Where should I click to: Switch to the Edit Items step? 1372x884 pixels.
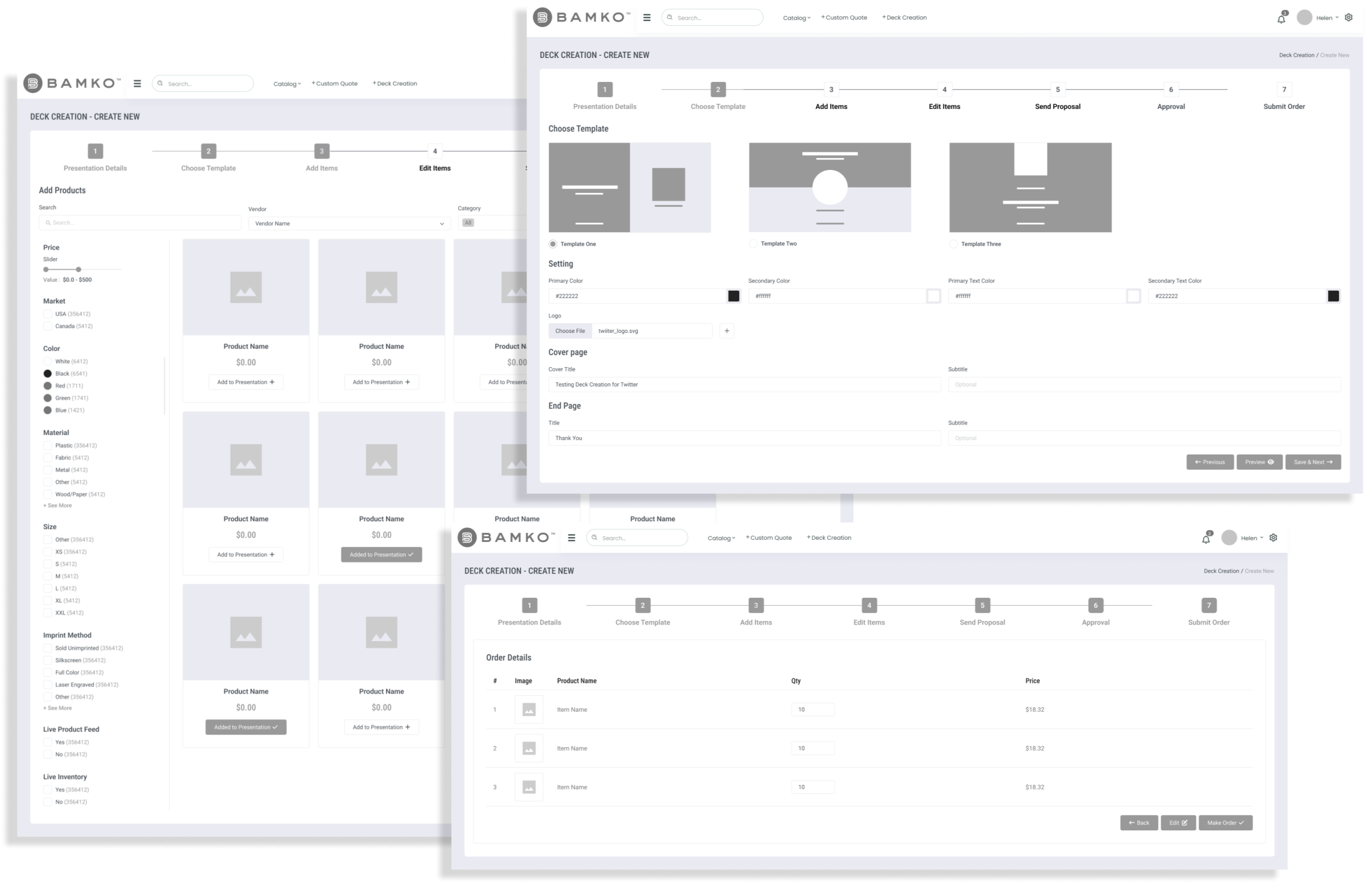click(944, 98)
